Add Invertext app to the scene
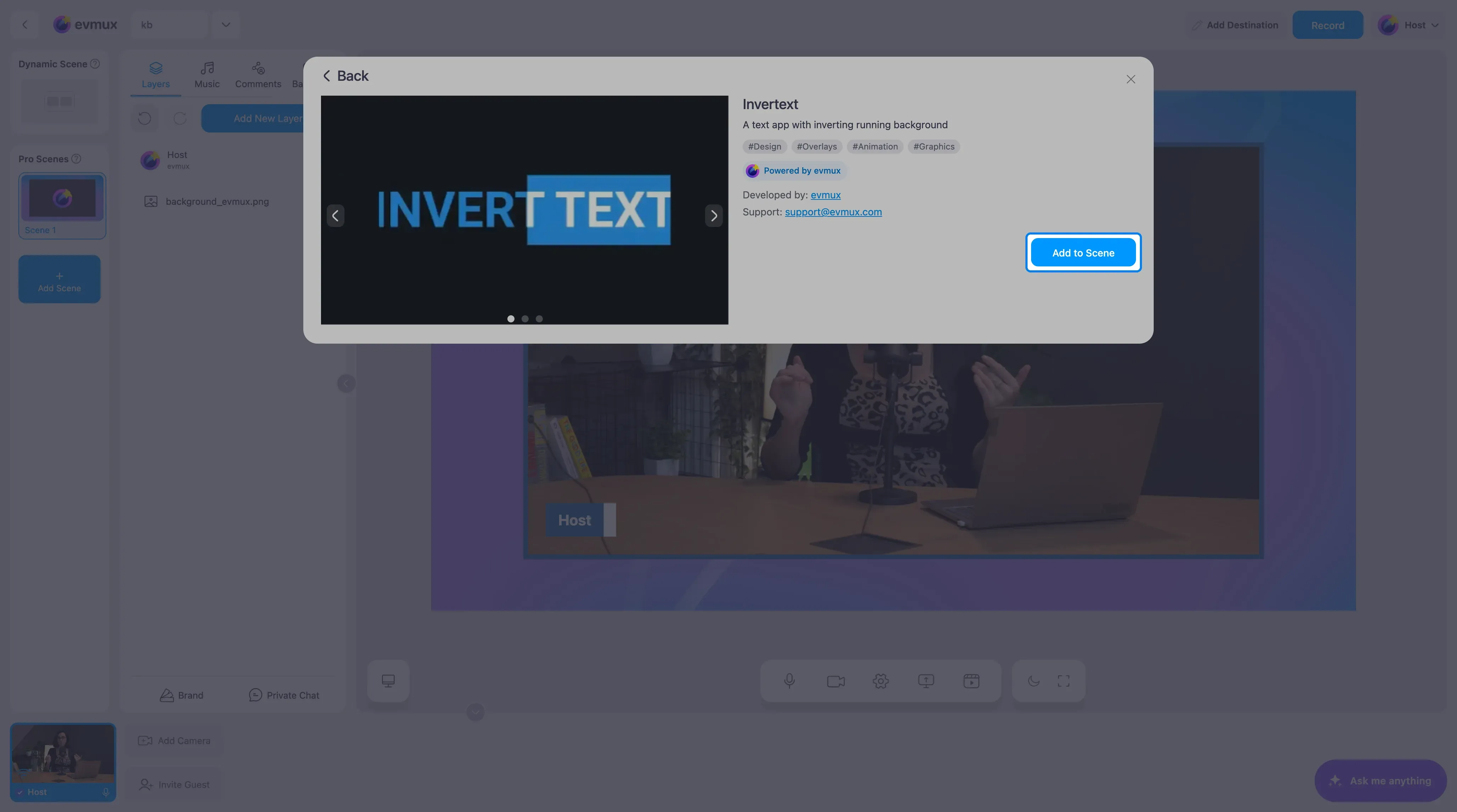Image resolution: width=1457 pixels, height=812 pixels. coord(1083,252)
